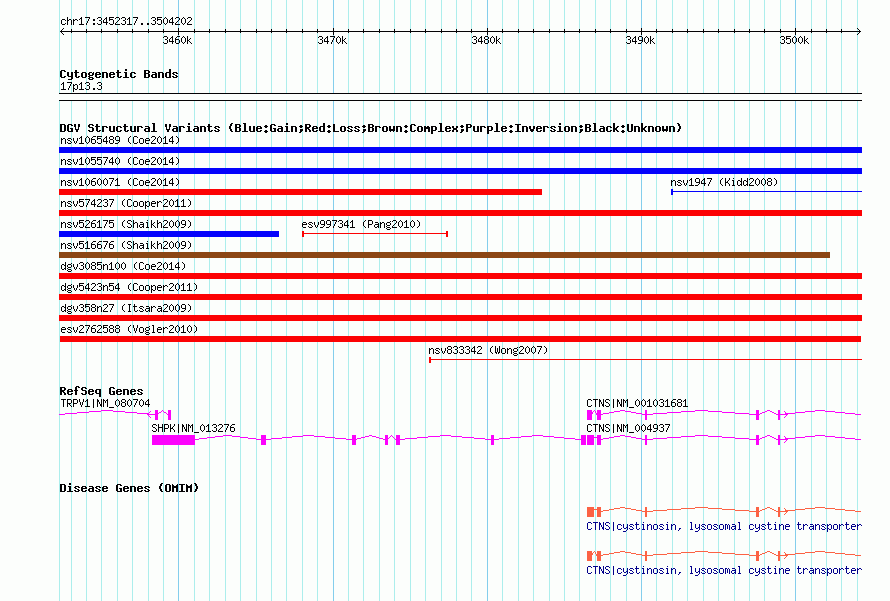Screen dimensions: 890x601
Task: Click the nsv833342 (Wong2007) variant line
Action: tap(645, 360)
